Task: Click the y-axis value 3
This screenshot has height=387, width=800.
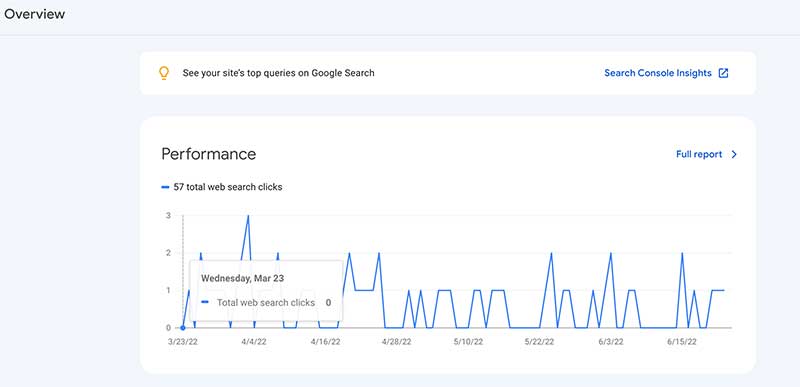Action: [x=168, y=216]
